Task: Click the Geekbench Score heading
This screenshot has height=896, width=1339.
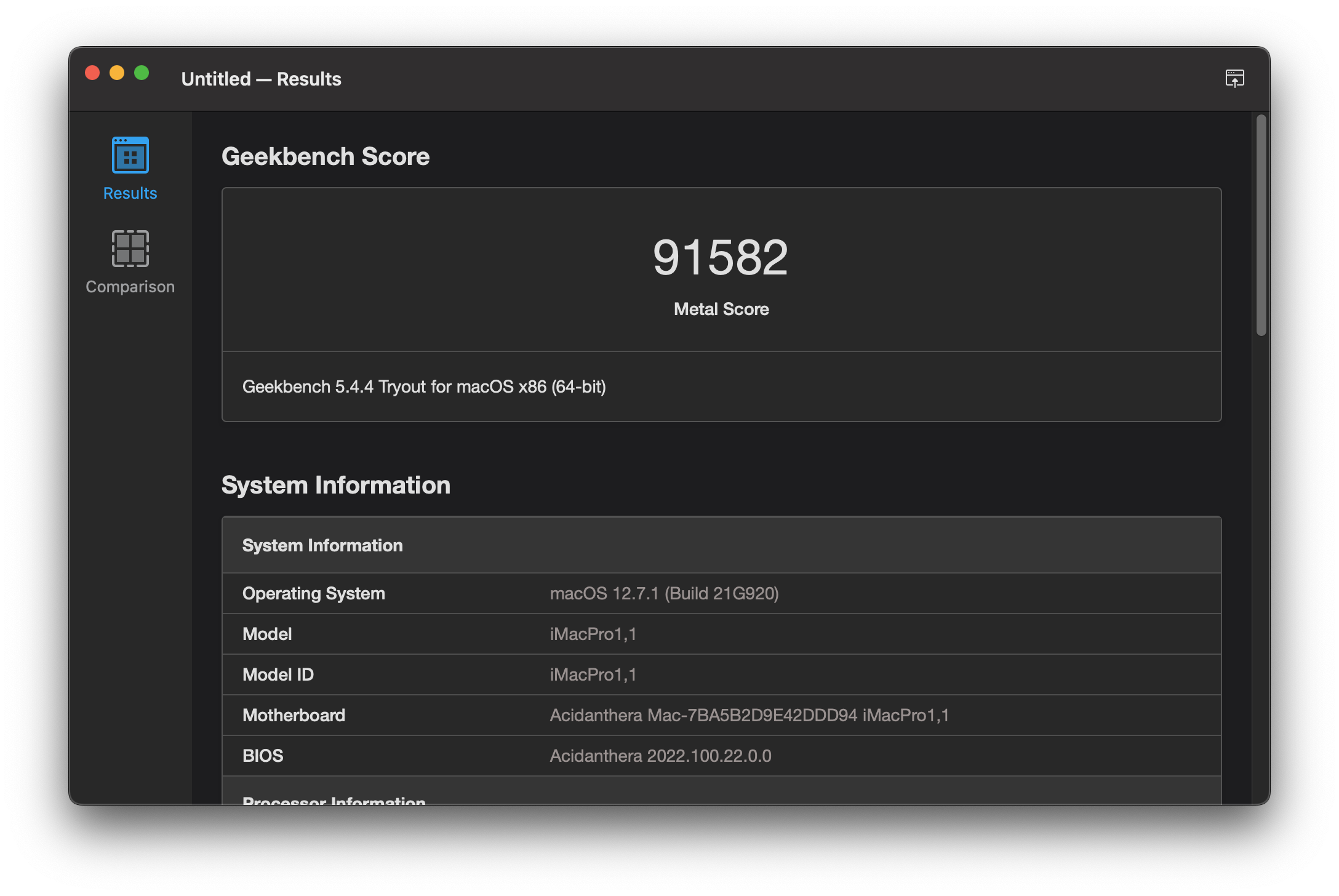Action: (326, 156)
